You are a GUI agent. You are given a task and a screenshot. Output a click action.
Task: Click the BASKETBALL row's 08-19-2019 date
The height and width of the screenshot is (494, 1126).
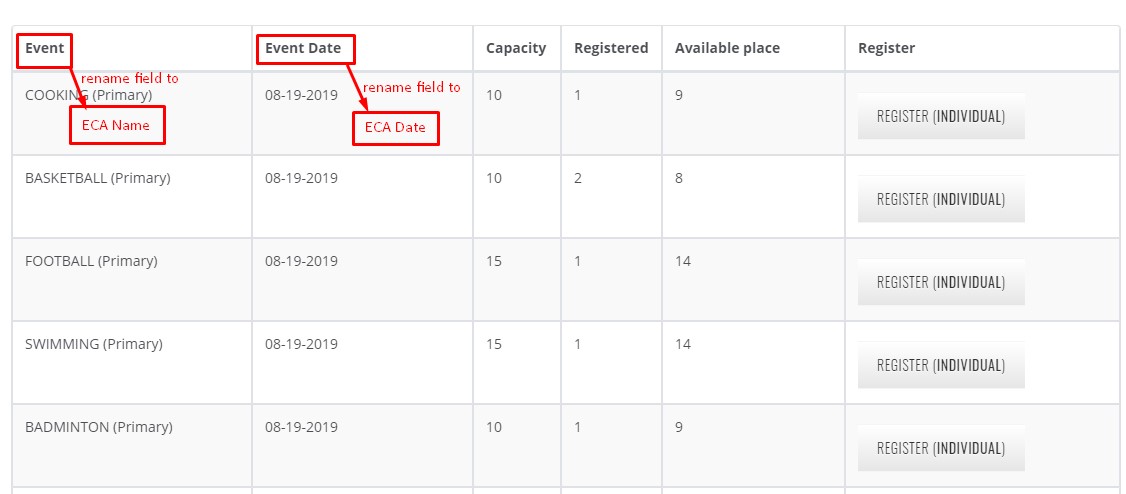point(301,179)
